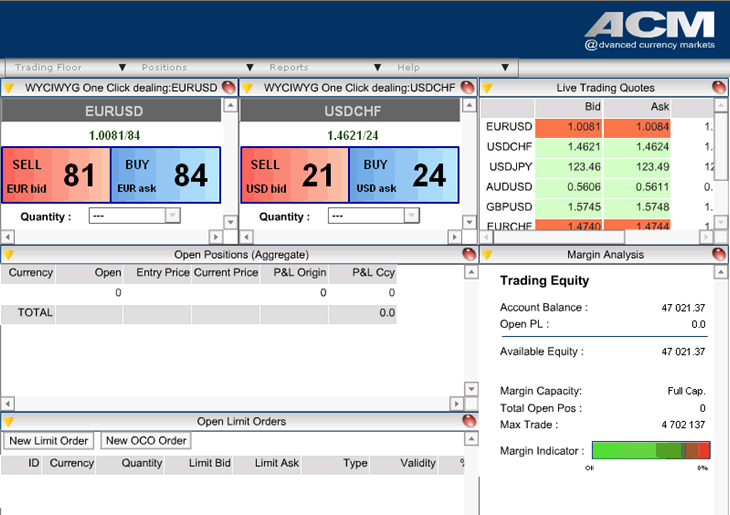Click the New Limit Order button
730x515 pixels.
pyautogui.click(x=49, y=440)
